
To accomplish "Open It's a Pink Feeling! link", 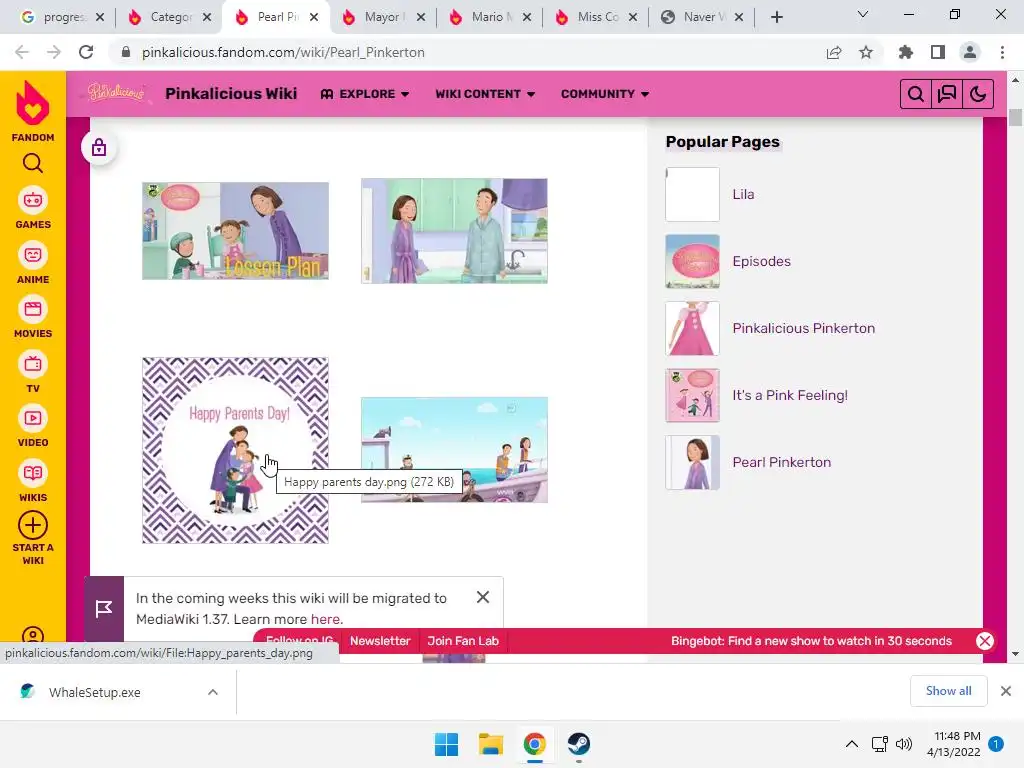I will tap(790, 395).
